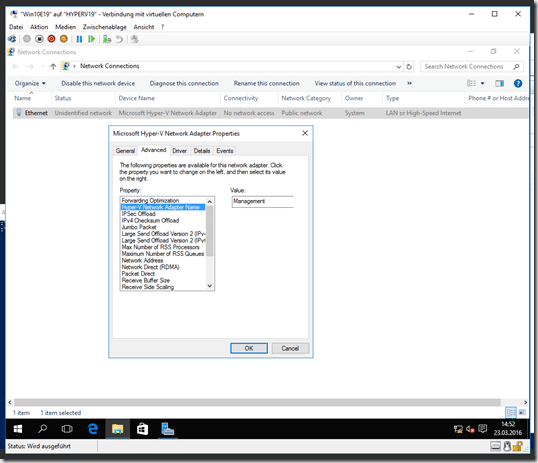
Task: Switch to the Events tab
Action: 224,151
